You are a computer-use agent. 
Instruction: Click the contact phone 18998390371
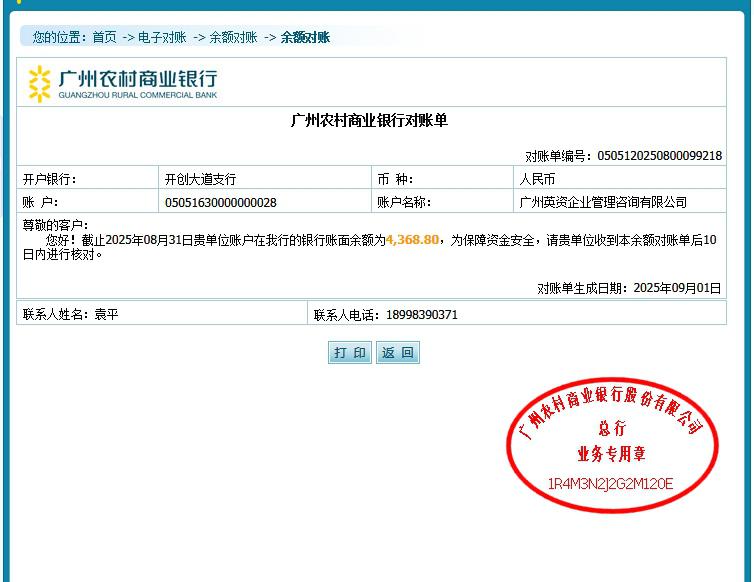coord(422,315)
